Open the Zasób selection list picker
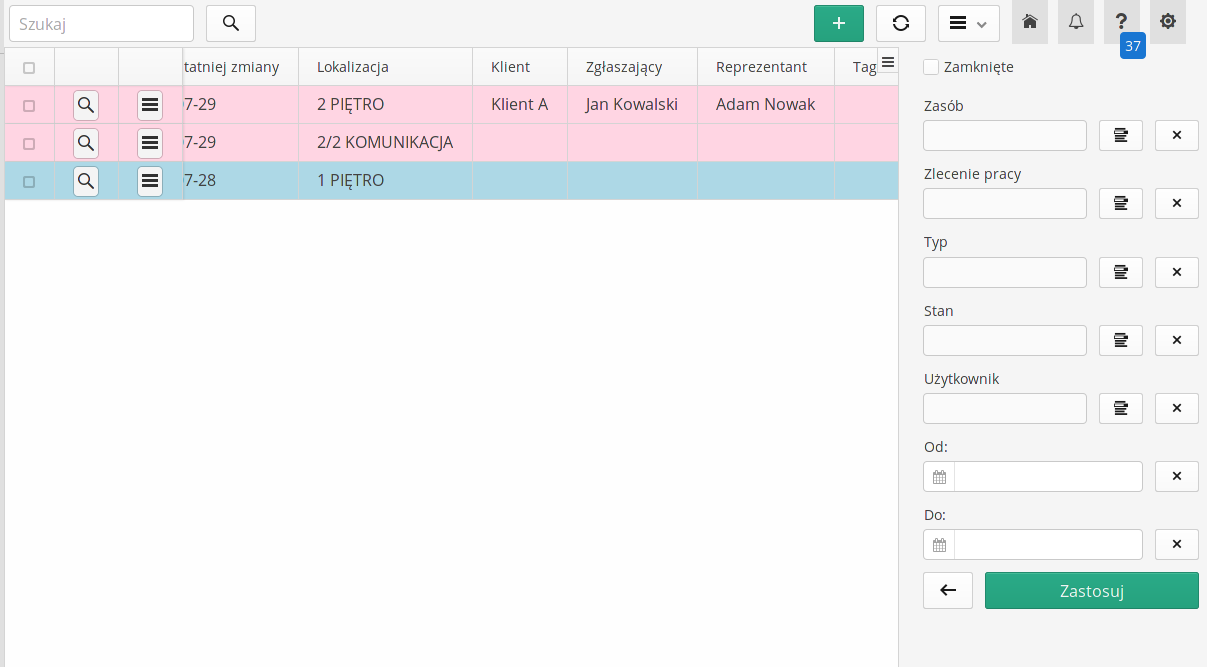 [x=1120, y=135]
